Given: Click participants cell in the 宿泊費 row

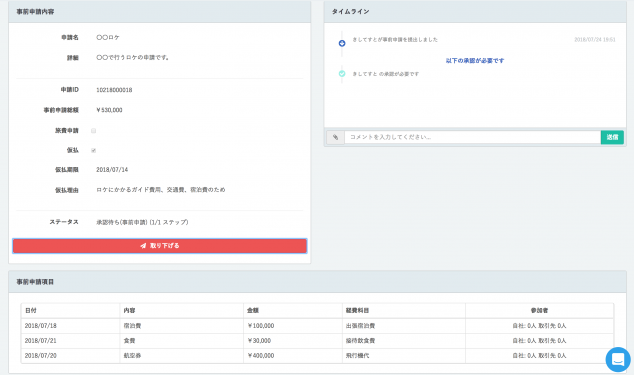Looking at the screenshot, I should [x=539, y=326].
